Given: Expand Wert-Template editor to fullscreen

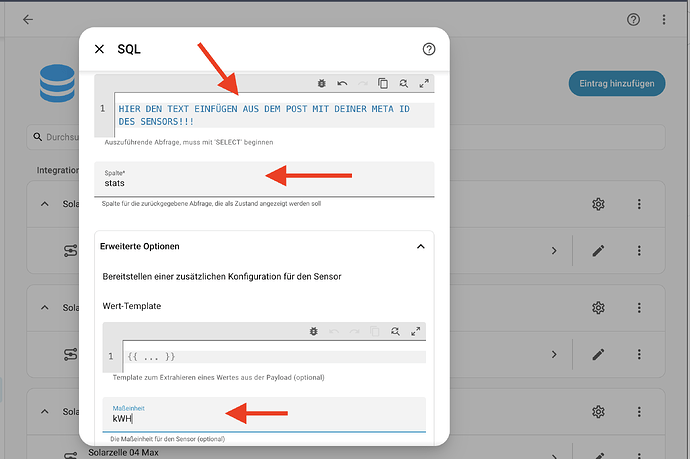Looking at the screenshot, I should point(415,331).
